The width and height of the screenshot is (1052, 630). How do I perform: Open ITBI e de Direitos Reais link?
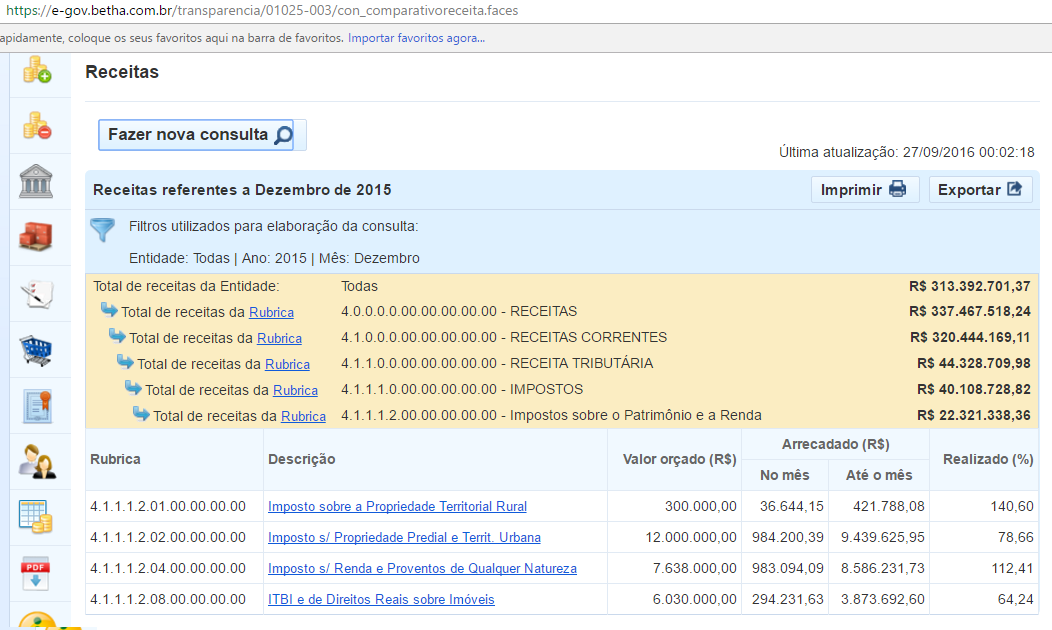click(381, 600)
